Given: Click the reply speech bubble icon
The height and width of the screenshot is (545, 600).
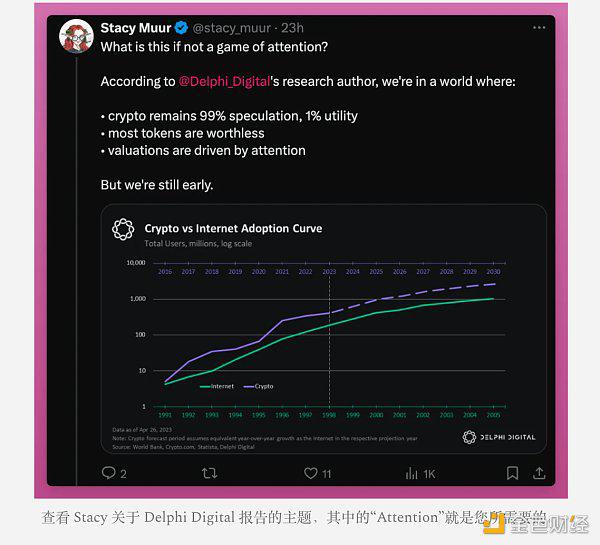Looking at the screenshot, I should click(x=109, y=473).
